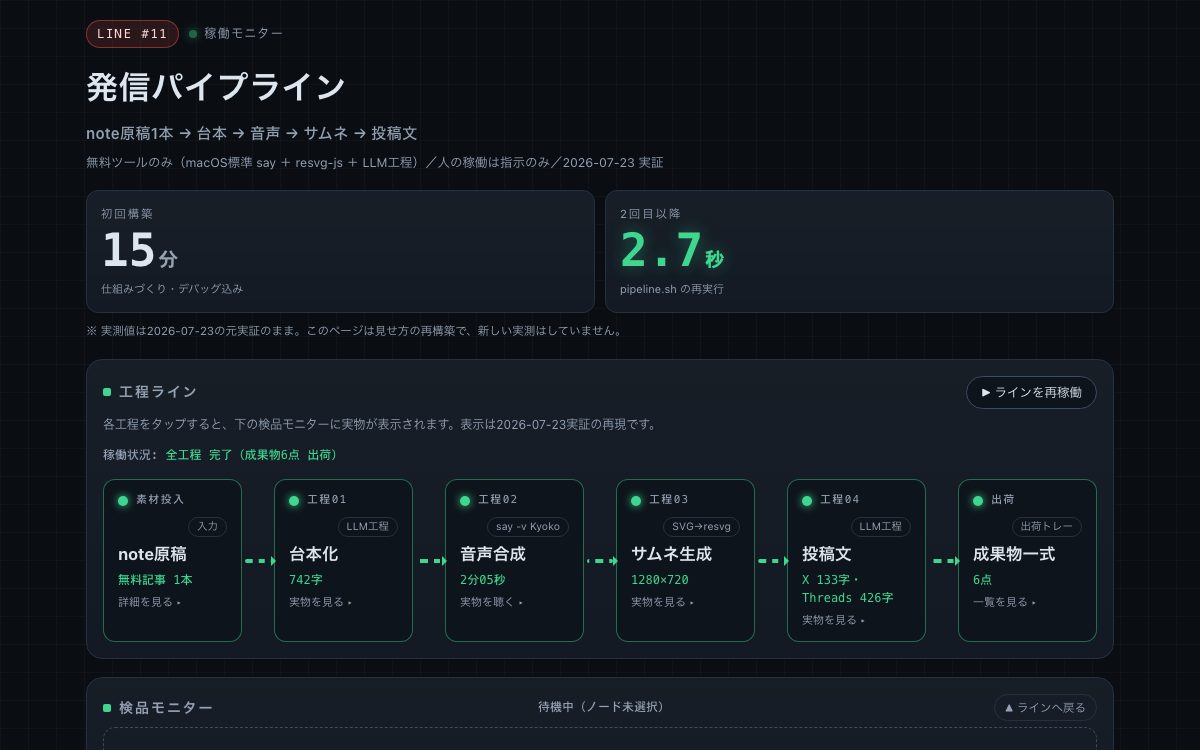Click the ラインを再稼働 button

1031,392
